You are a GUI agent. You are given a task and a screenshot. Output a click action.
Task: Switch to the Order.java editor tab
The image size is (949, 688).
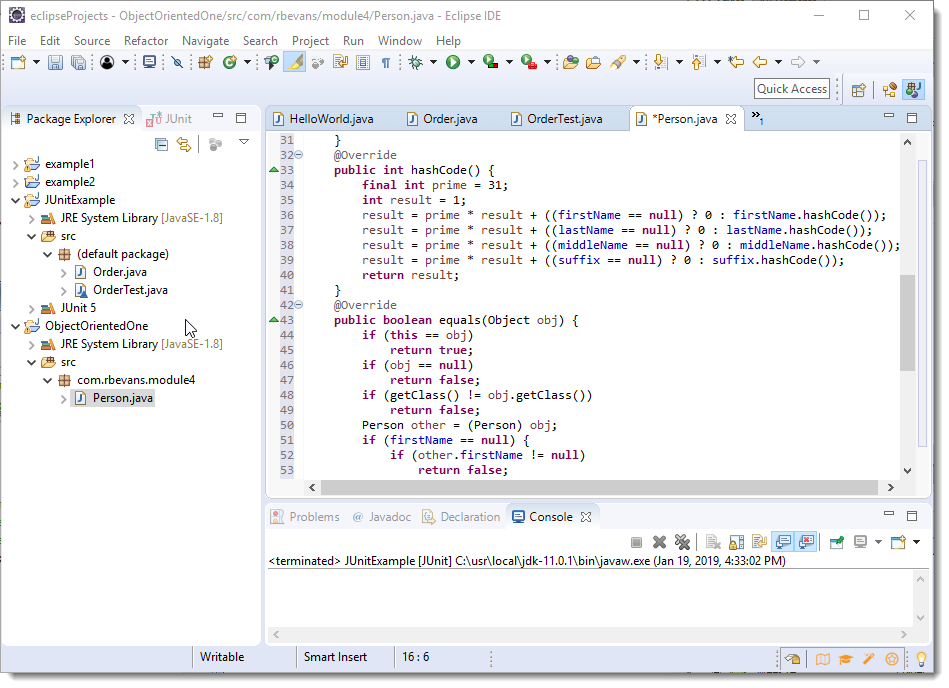tap(442, 119)
